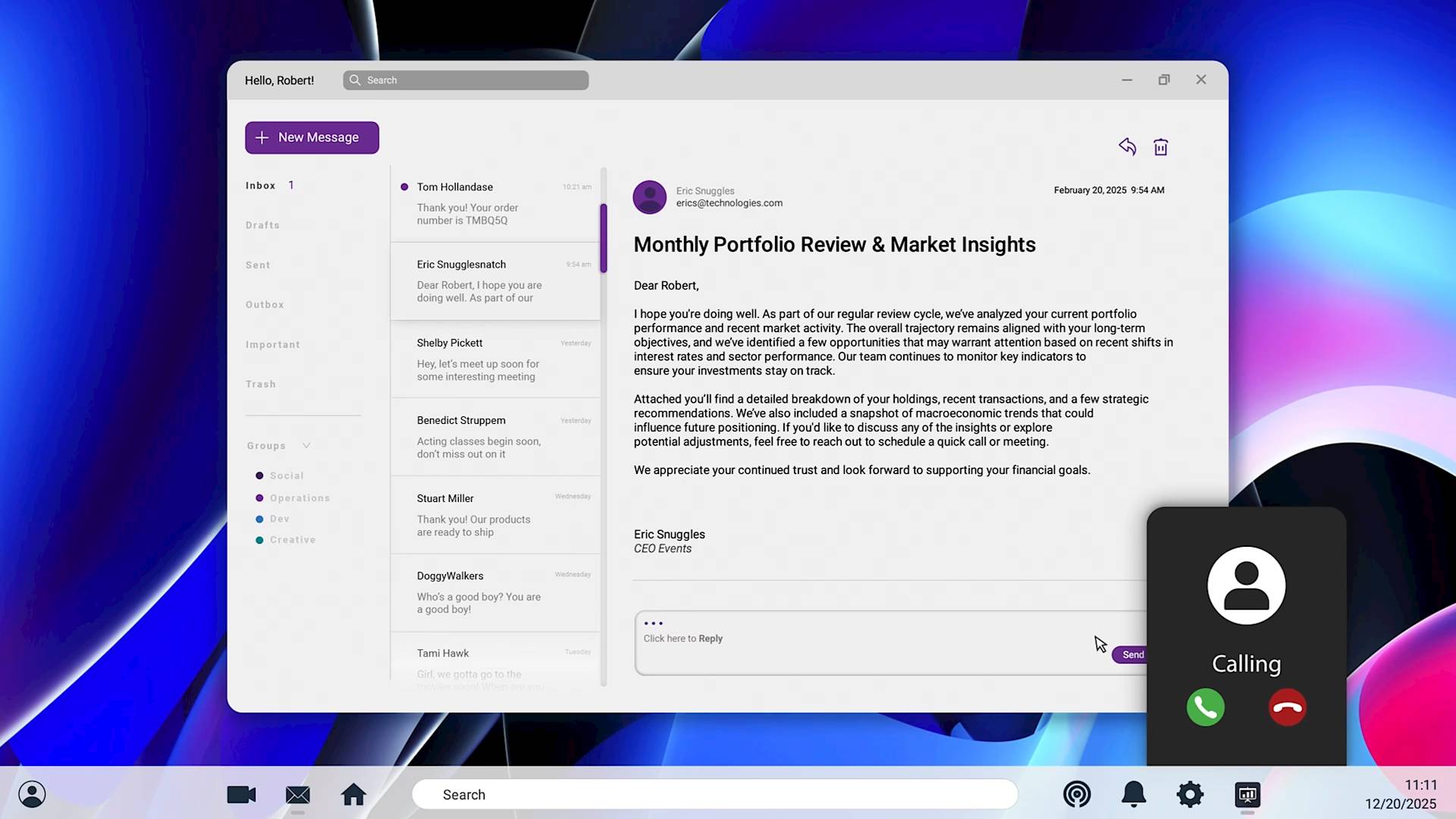The height and width of the screenshot is (819, 1456).
Task: Compose with New Message button
Action: pos(312,137)
